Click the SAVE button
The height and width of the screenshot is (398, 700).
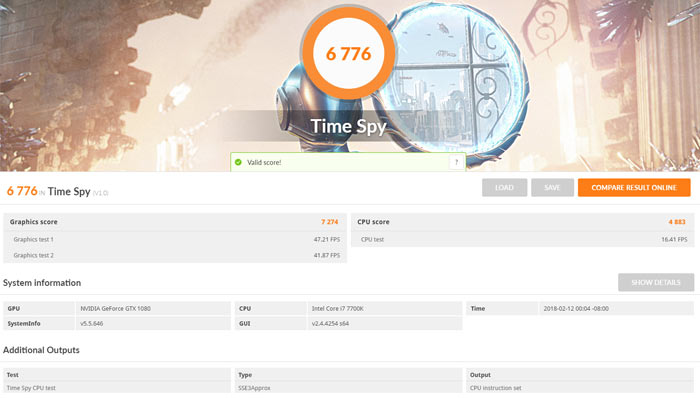[x=552, y=188]
